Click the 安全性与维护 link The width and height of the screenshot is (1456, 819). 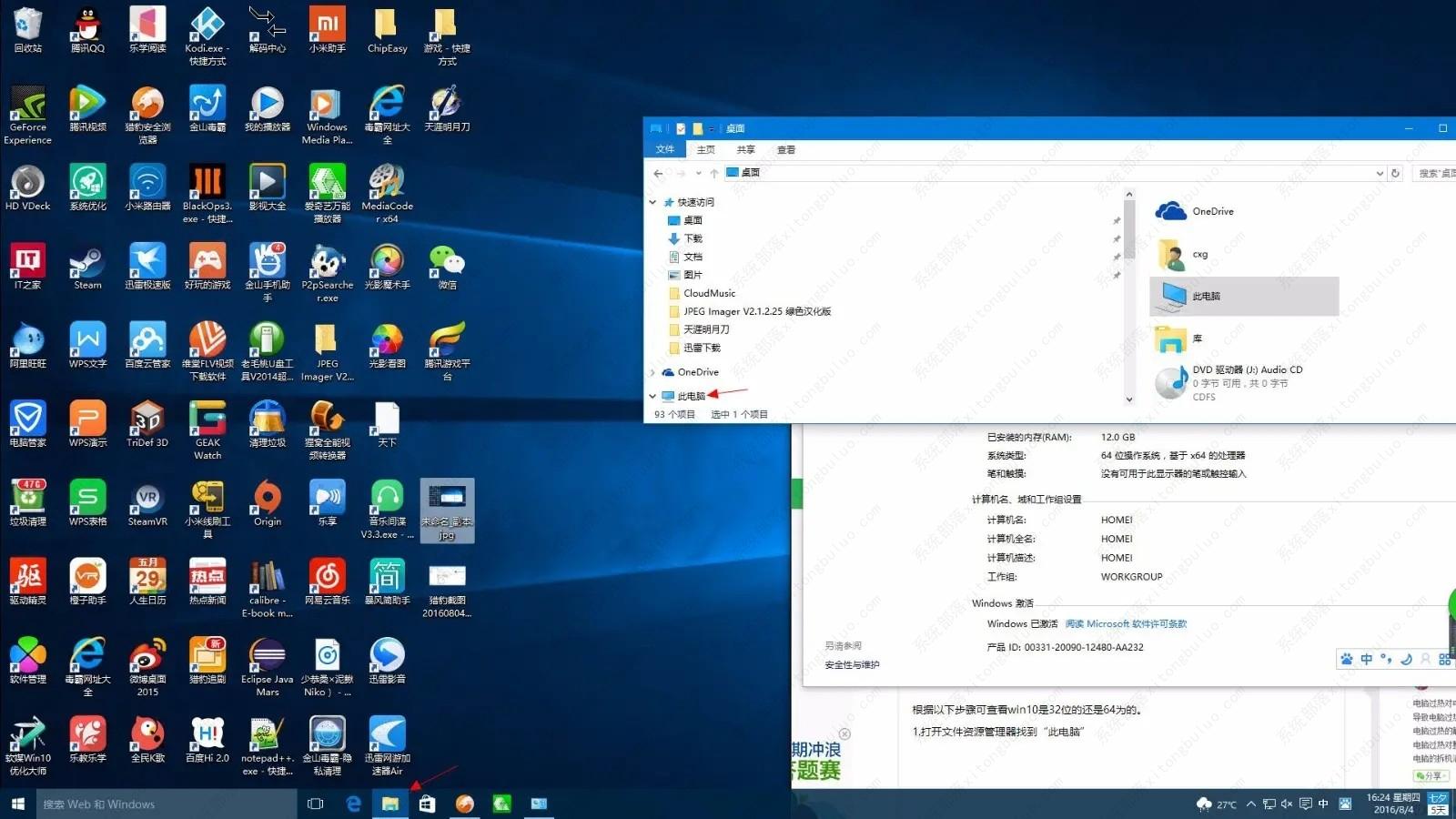pos(854,664)
